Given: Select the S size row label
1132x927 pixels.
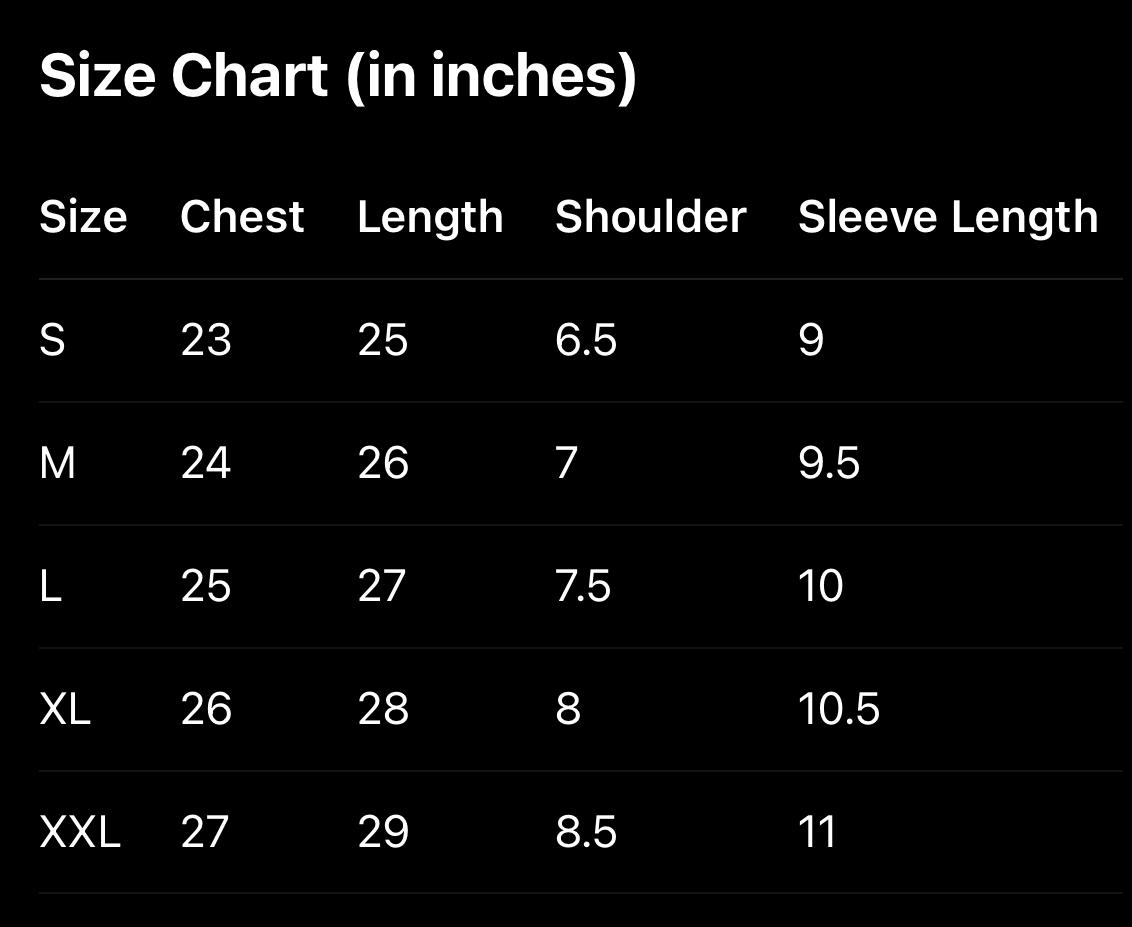Looking at the screenshot, I should (x=52, y=340).
